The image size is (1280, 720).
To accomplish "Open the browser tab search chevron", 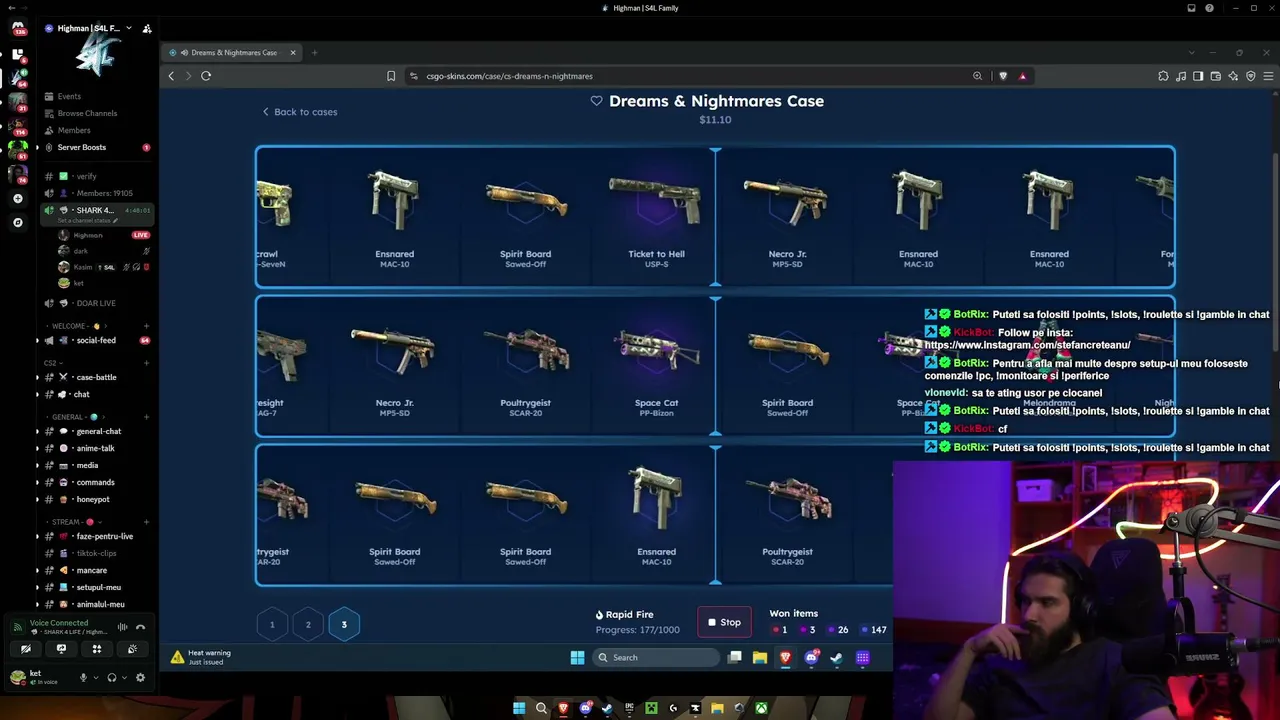I will coord(1191,52).
